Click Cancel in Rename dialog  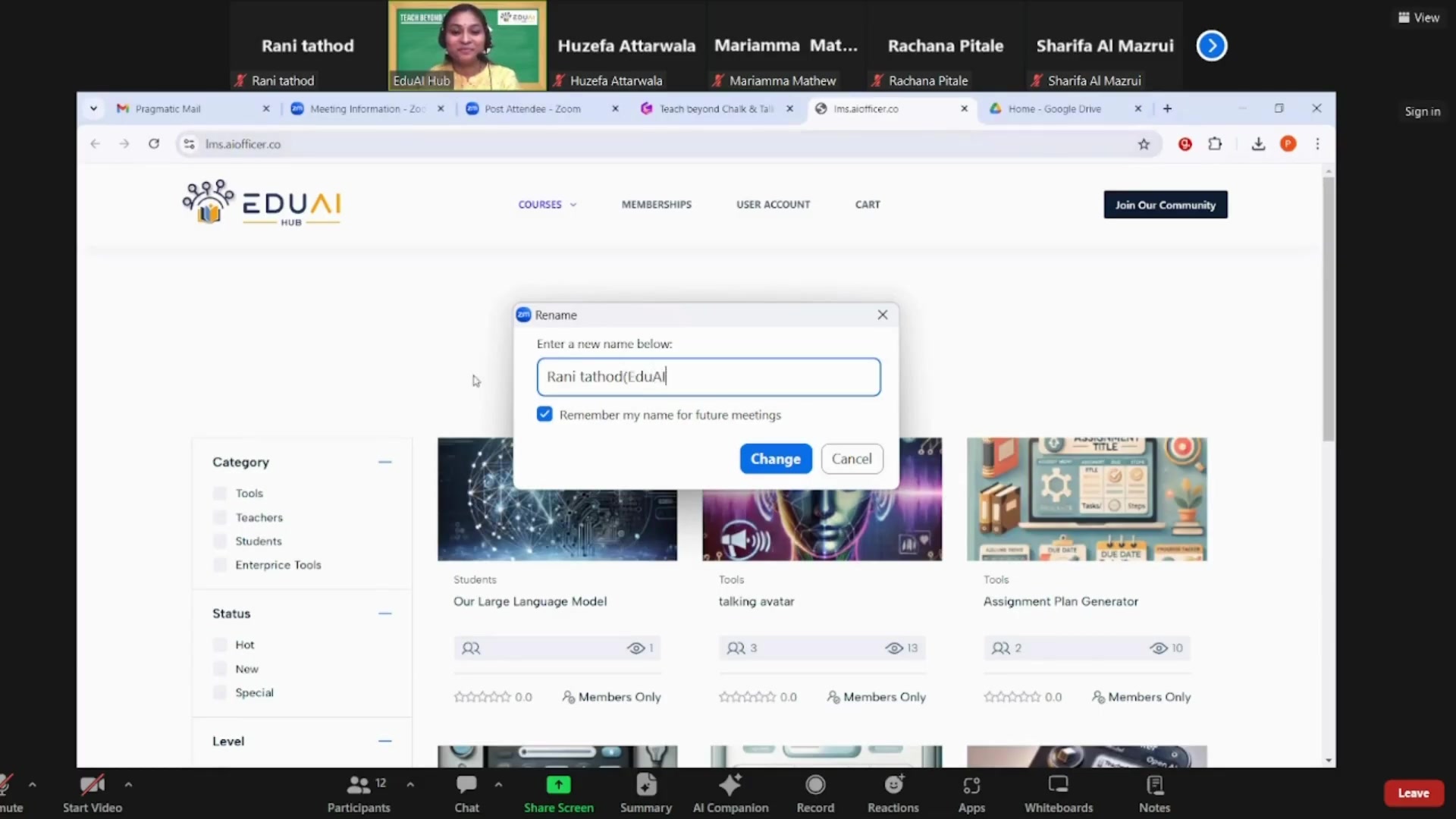tap(852, 459)
